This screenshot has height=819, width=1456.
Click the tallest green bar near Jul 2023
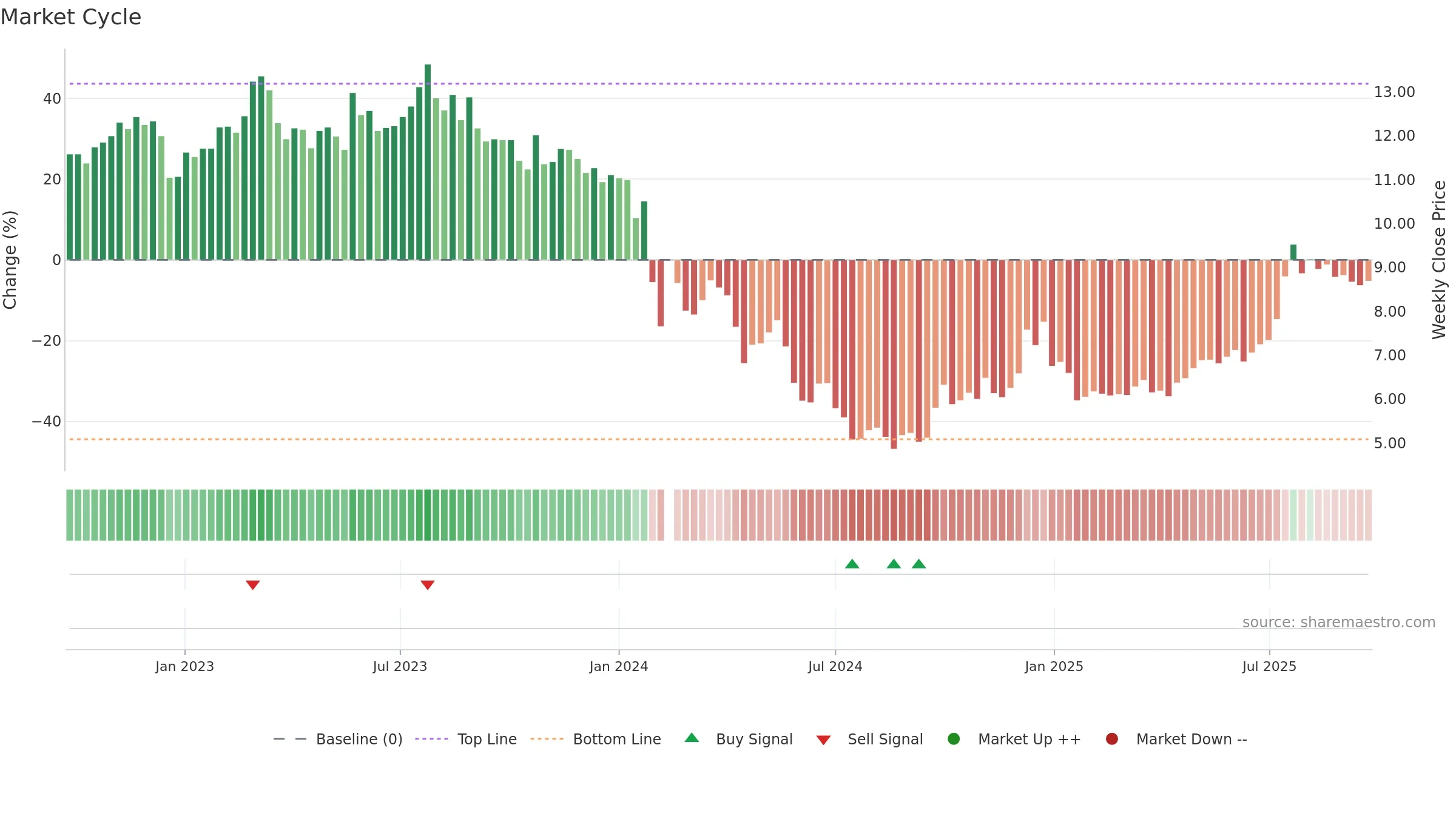428,162
